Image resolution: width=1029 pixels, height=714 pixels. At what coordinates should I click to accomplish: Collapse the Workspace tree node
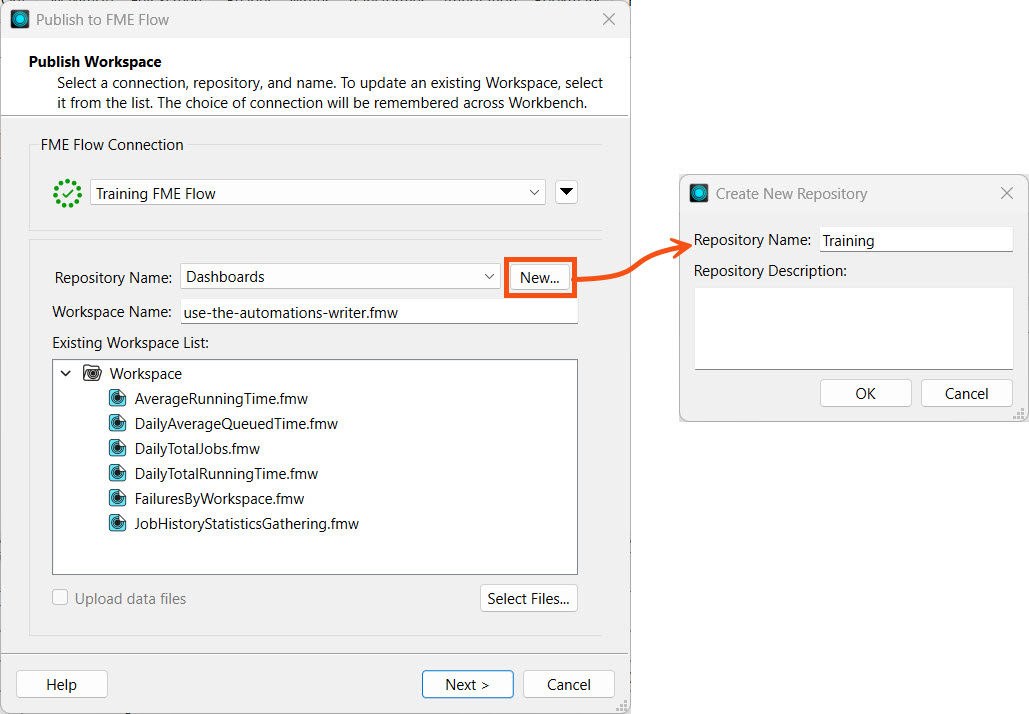click(66, 373)
